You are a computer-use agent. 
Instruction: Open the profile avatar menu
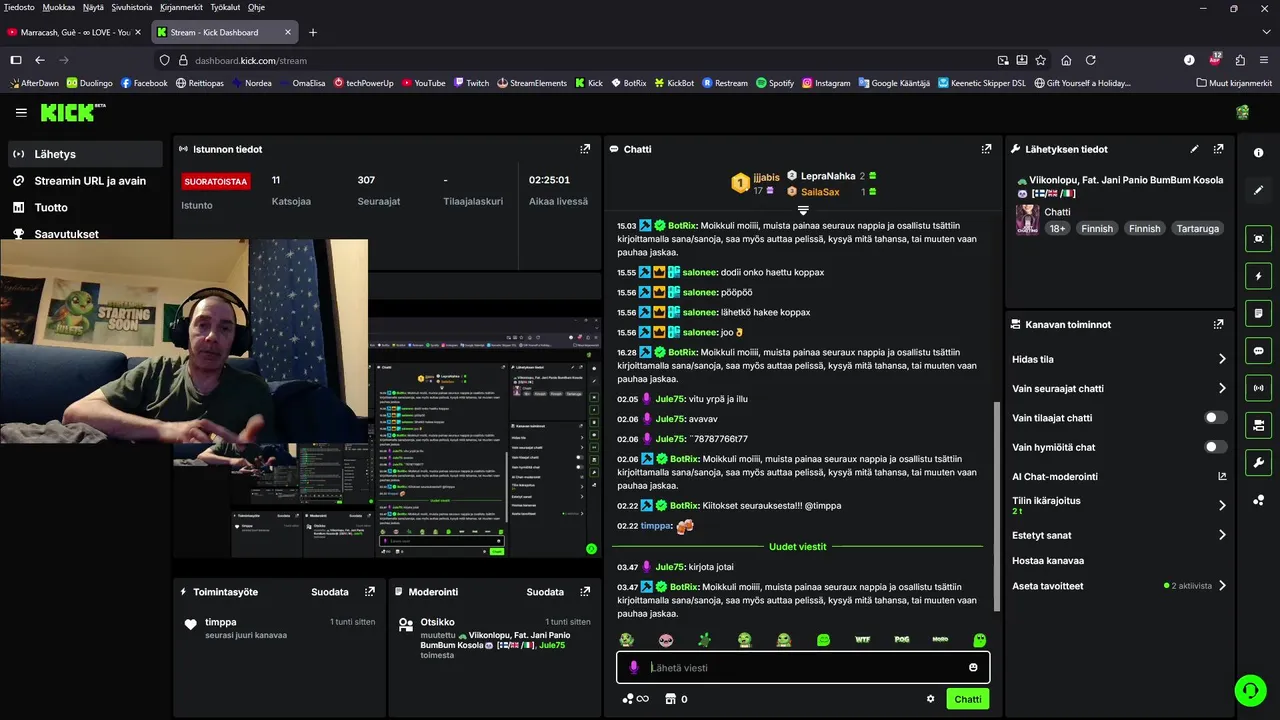click(x=1242, y=112)
